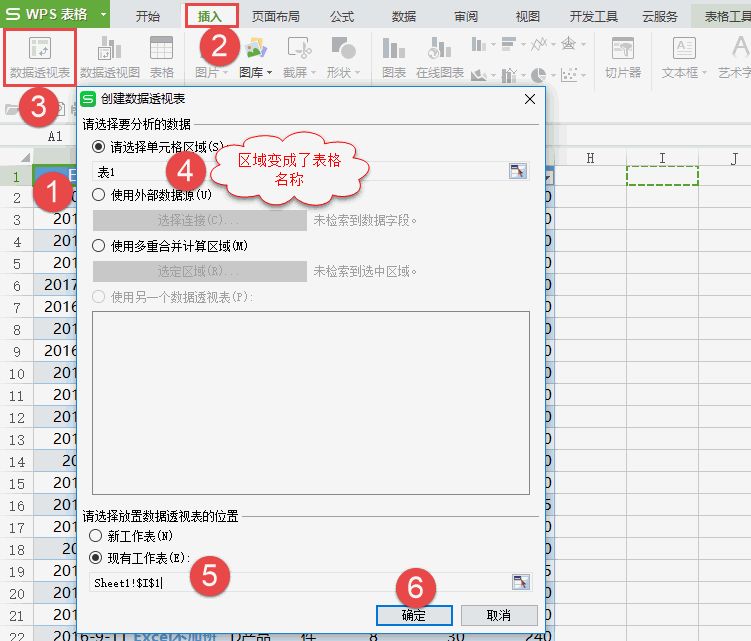Expand the 截屏 dropdown arrow
This screenshot has width=751, height=641.
[x=313, y=73]
